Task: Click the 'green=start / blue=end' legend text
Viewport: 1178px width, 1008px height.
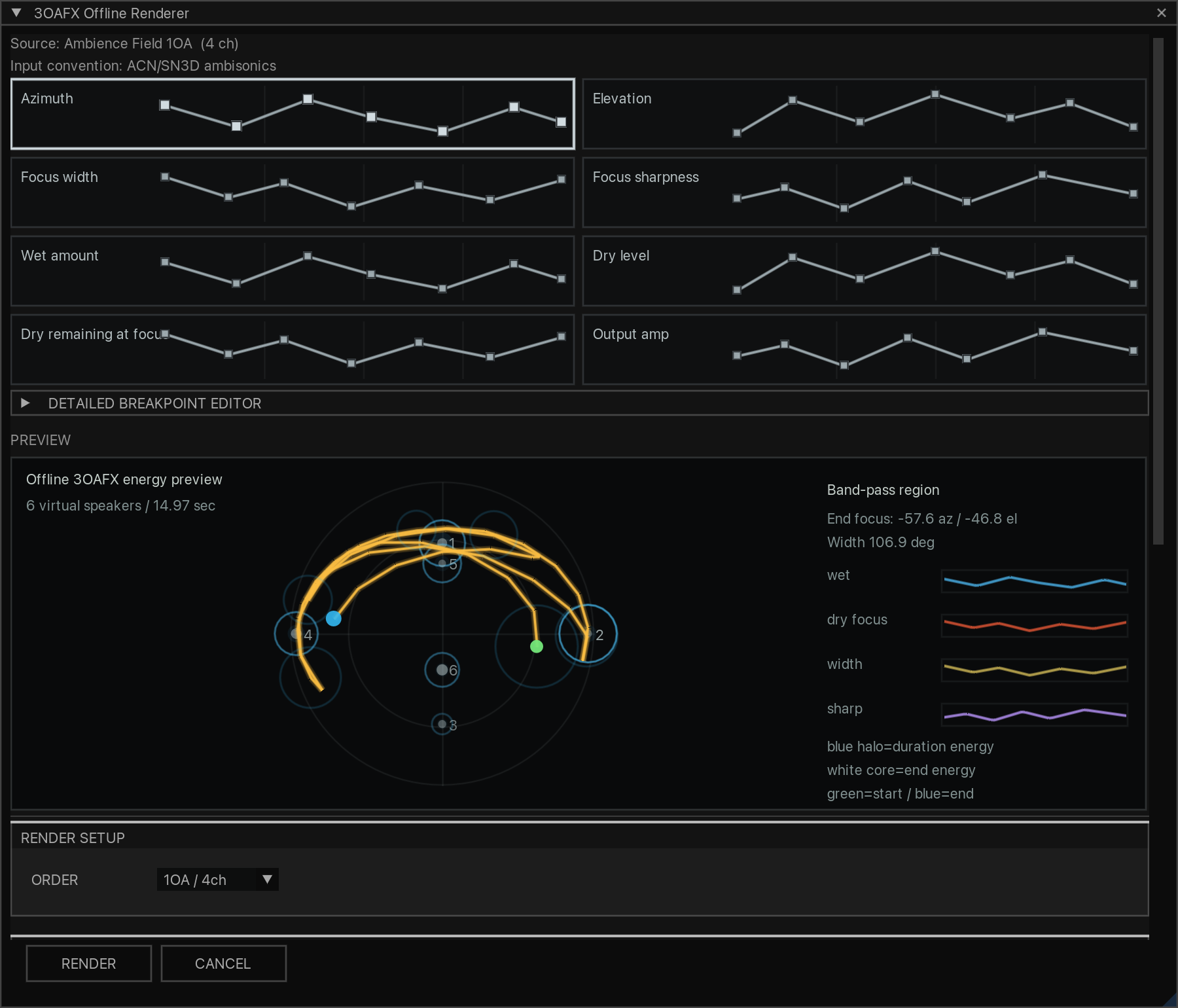Action: 901,793
